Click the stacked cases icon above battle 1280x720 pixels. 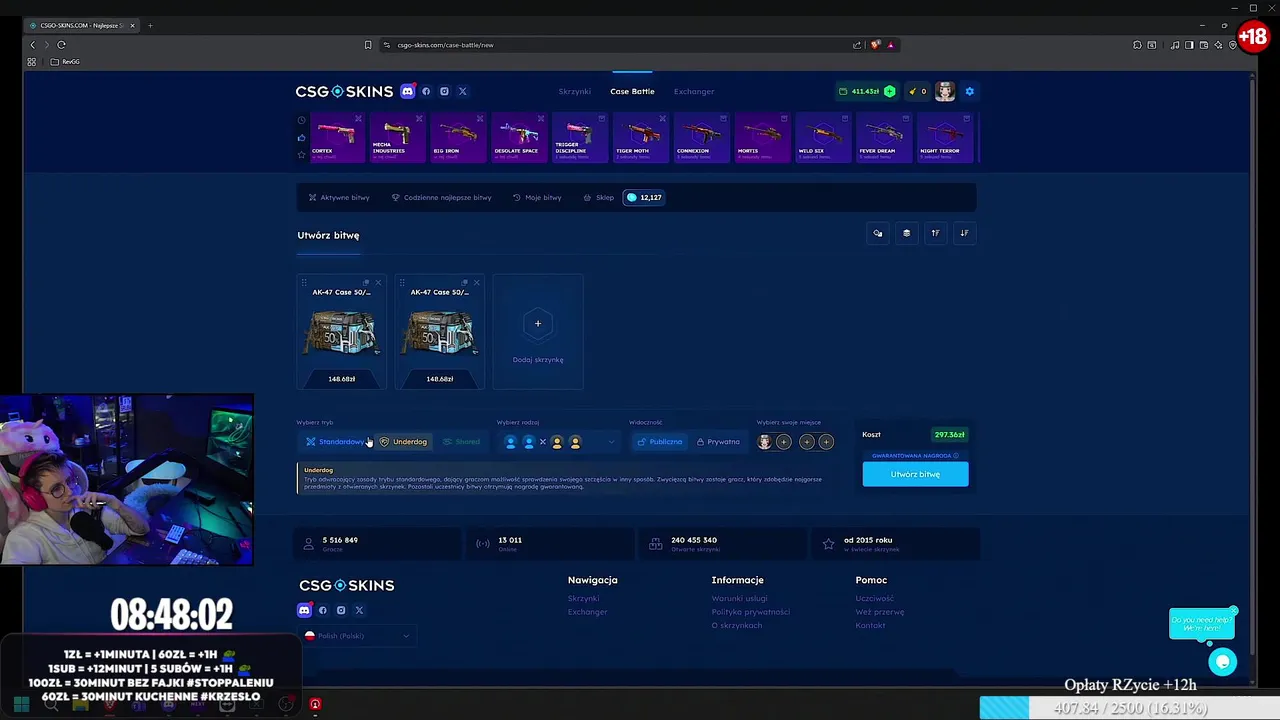(x=906, y=233)
